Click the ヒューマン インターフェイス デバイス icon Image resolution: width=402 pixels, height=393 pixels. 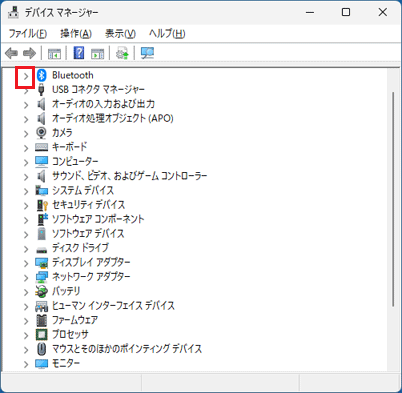41,306
